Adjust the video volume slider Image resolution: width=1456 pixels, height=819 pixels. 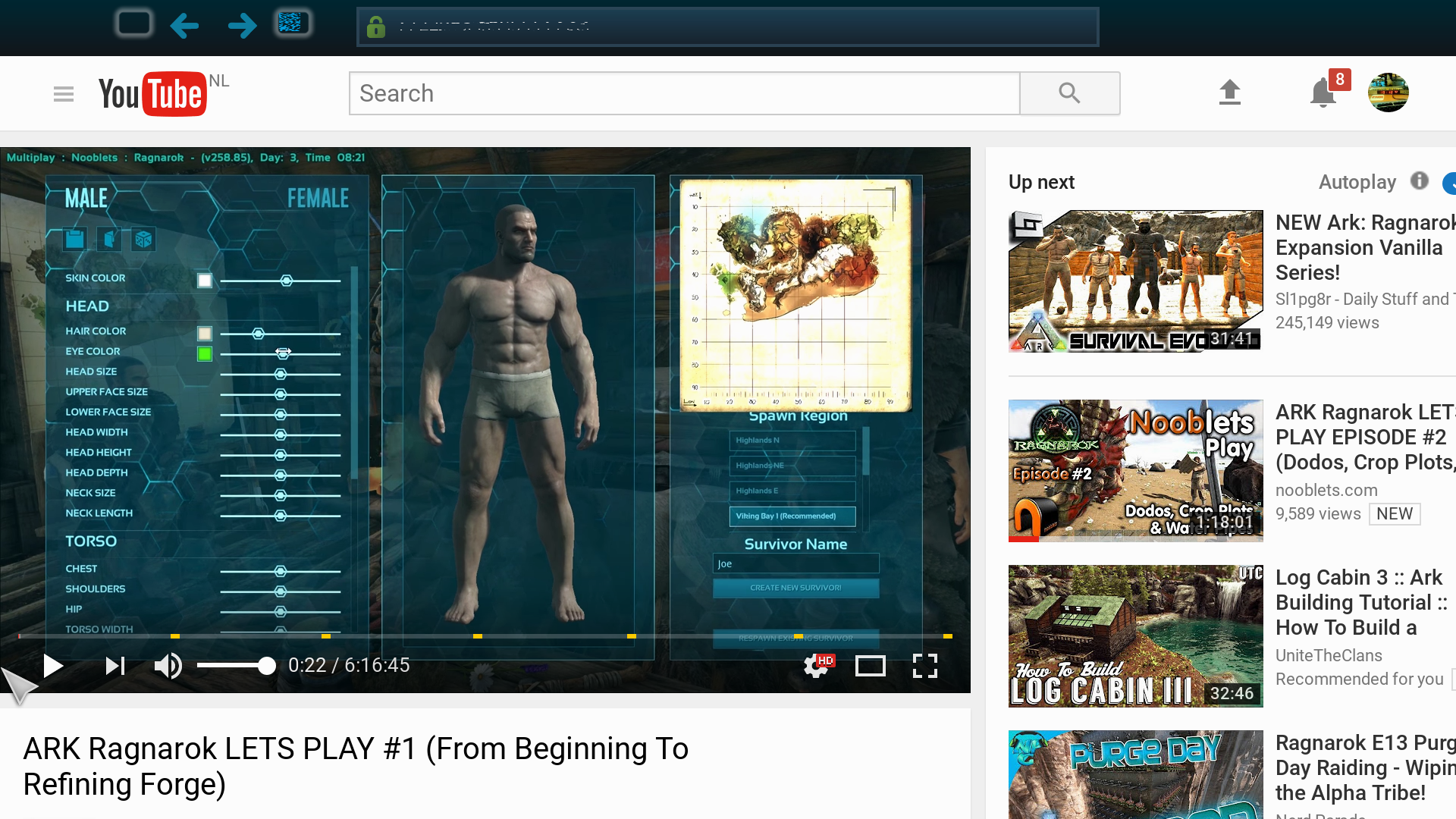tap(236, 666)
